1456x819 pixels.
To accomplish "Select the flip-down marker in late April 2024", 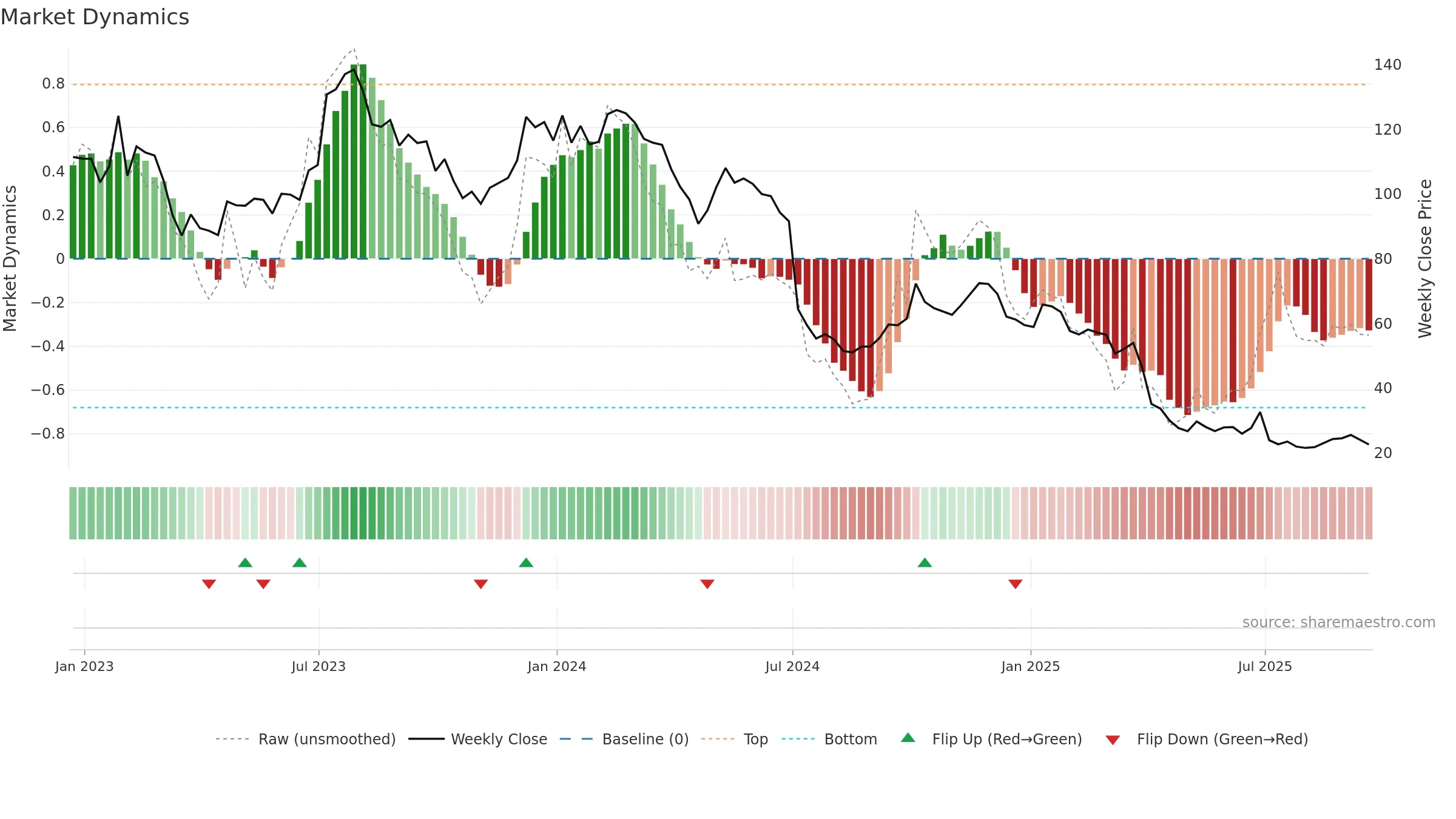I will click(x=707, y=584).
